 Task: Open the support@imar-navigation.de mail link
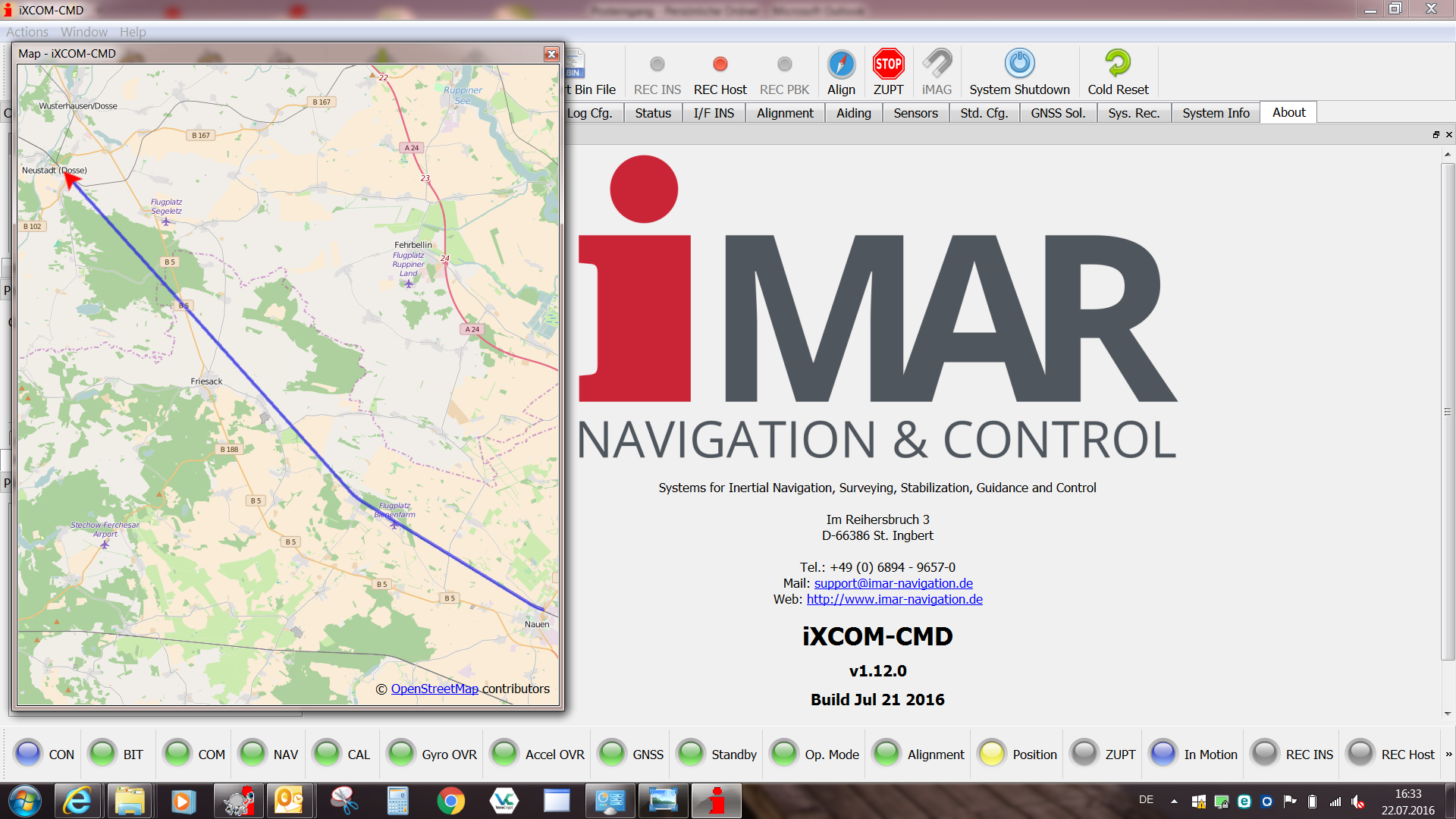coord(893,583)
